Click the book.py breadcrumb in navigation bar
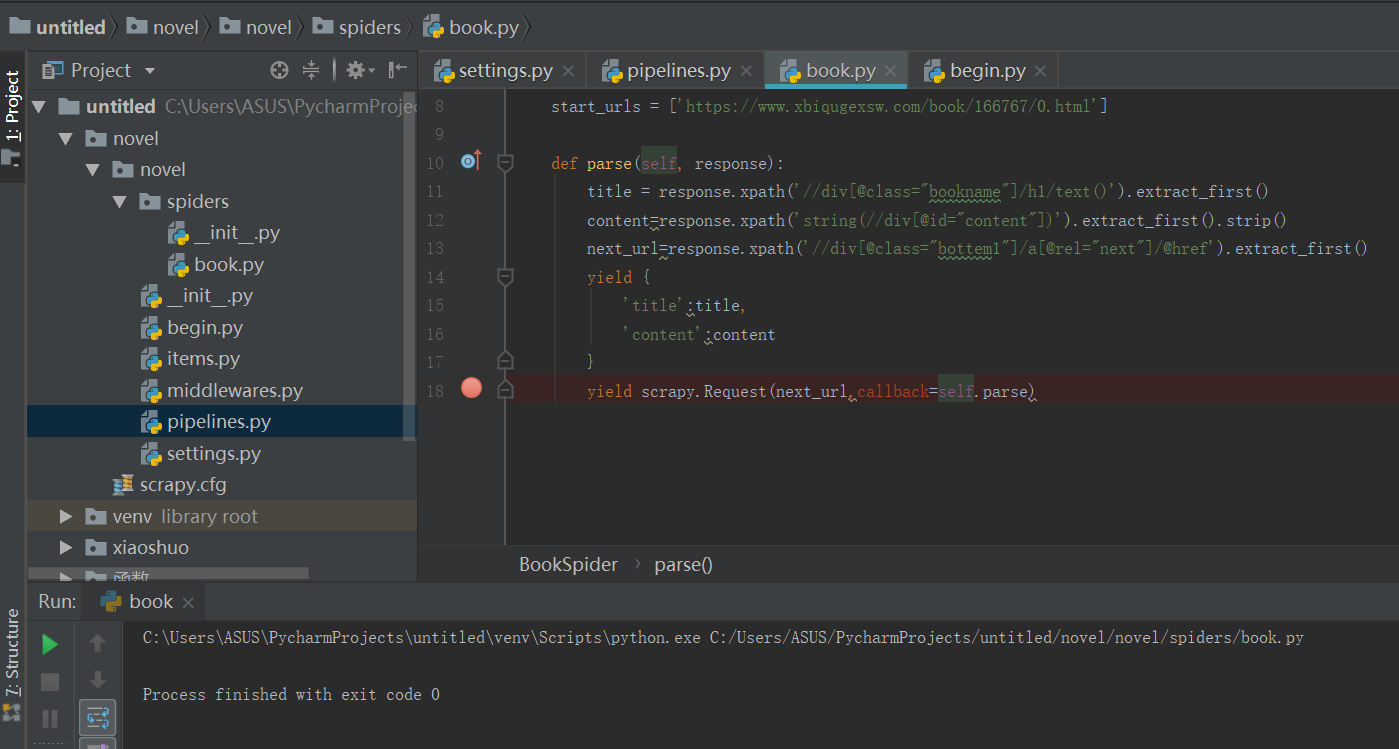The width and height of the screenshot is (1399, 749). pos(471,27)
